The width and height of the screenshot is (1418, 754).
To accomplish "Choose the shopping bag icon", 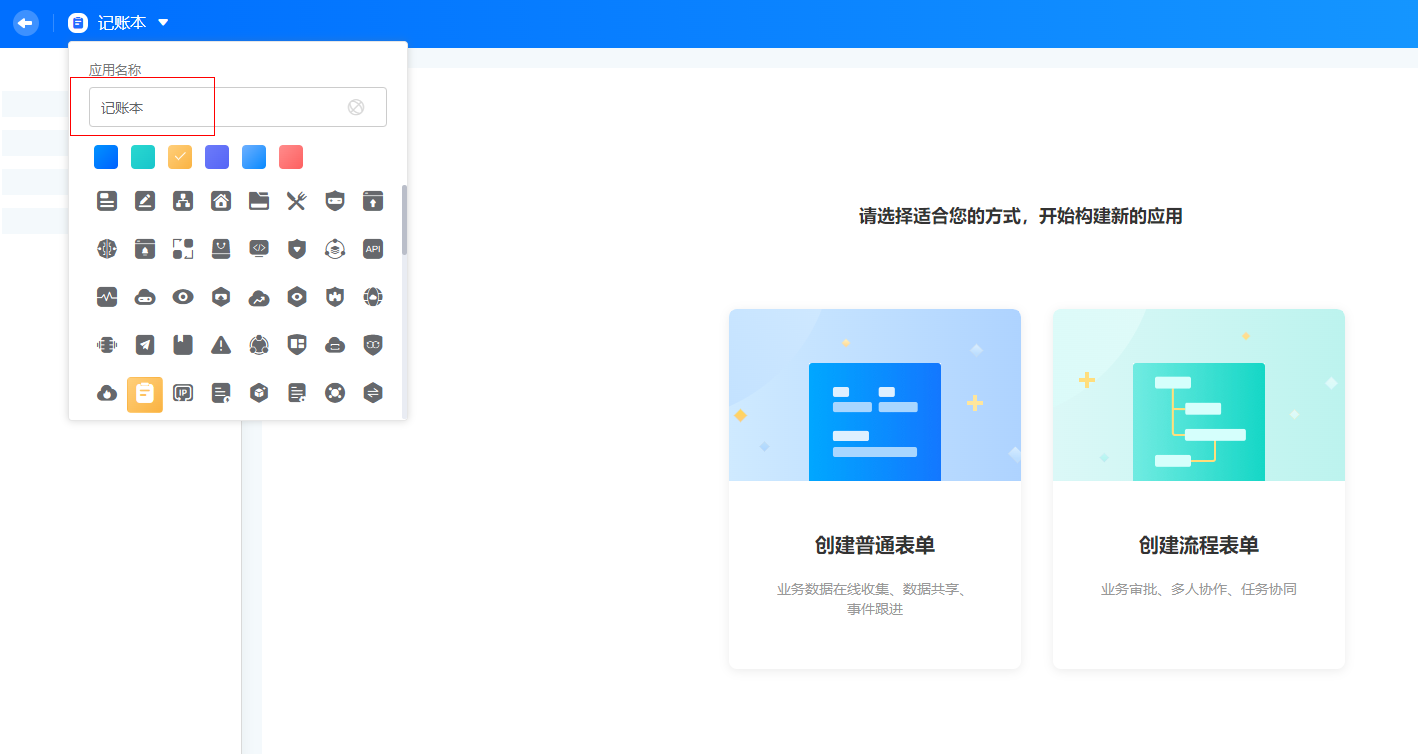I will point(221,249).
